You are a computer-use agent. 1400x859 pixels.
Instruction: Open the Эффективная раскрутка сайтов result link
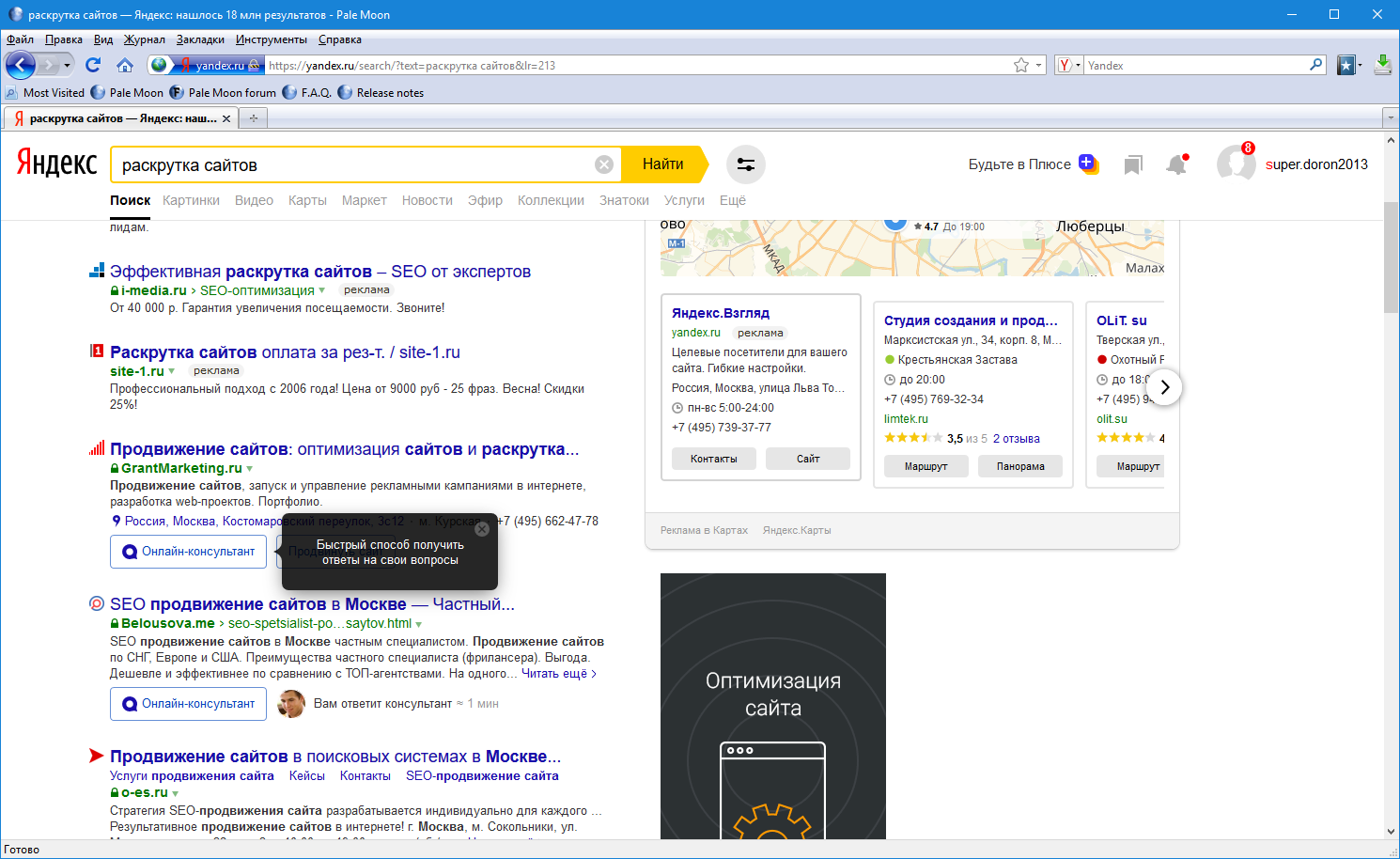tap(320, 272)
